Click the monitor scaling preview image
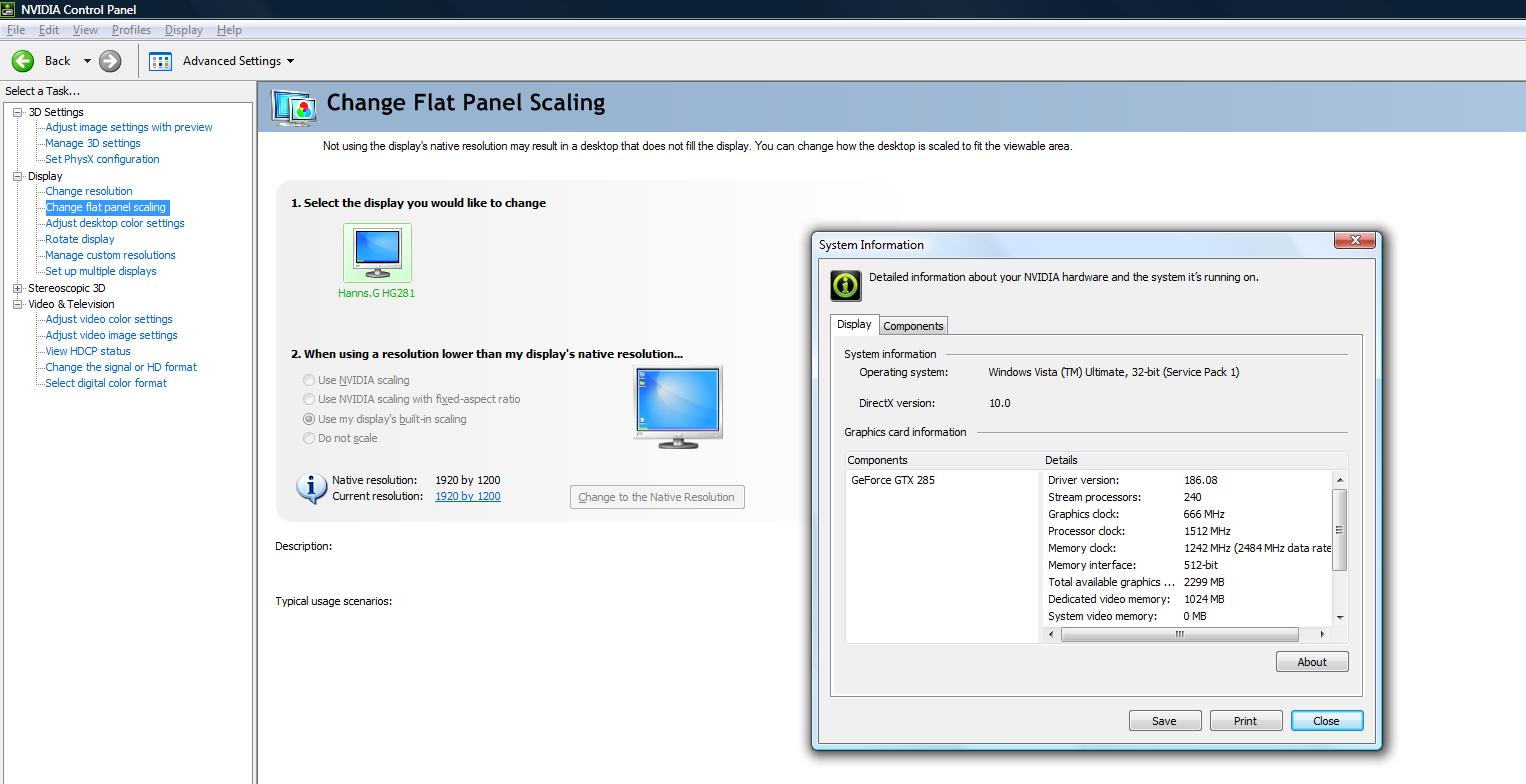1526x784 pixels. pos(678,407)
